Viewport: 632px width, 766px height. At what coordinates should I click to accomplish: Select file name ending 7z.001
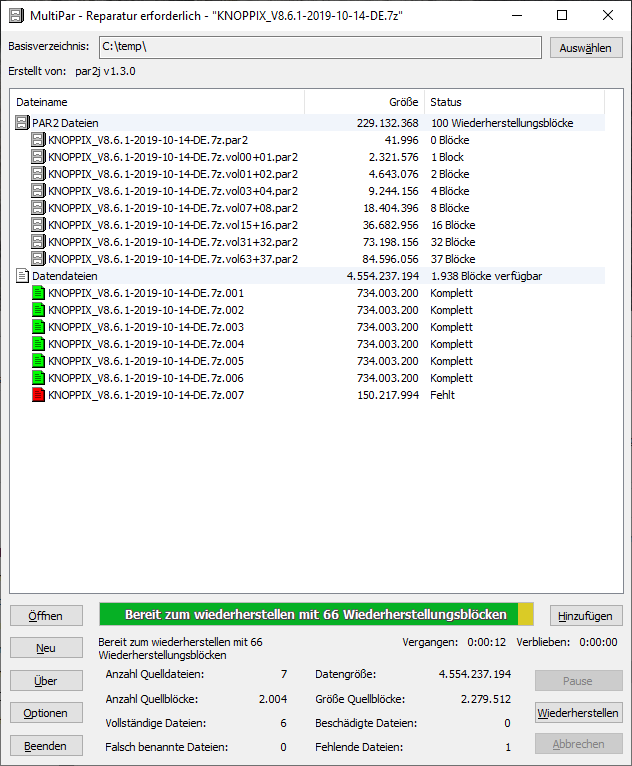click(x=146, y=293)
